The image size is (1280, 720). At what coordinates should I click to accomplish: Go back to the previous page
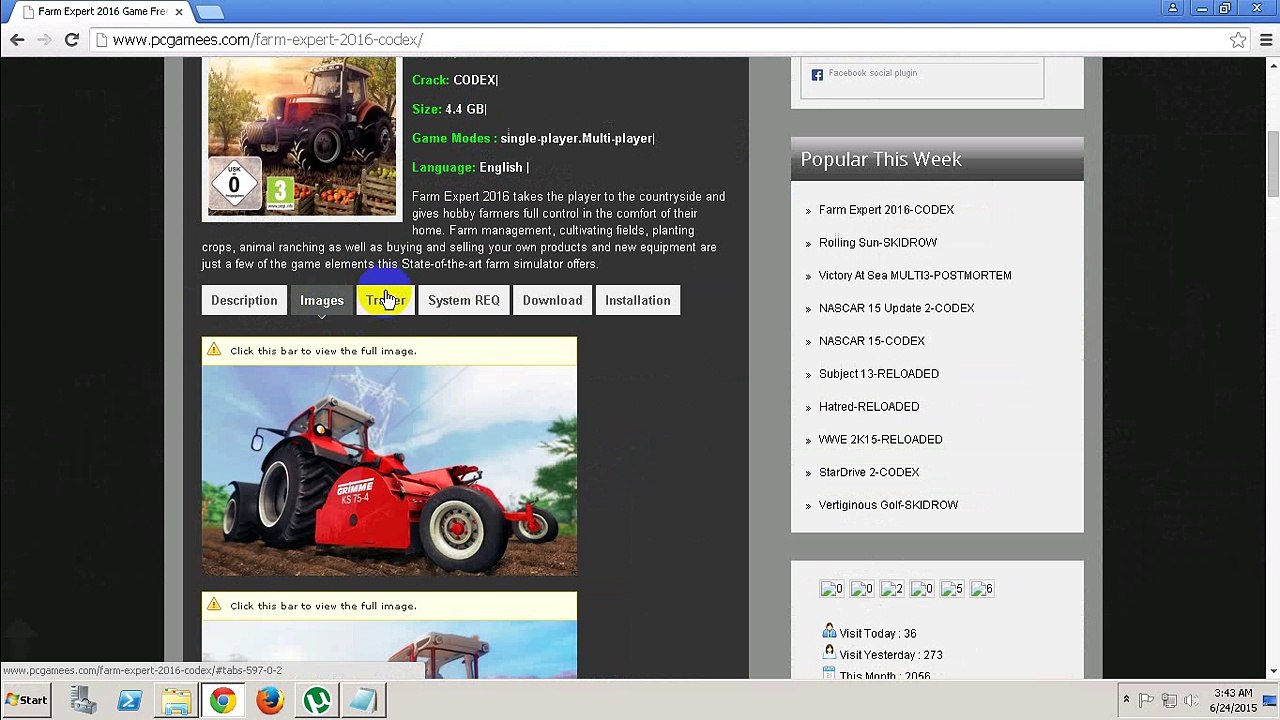pos(17,40)
